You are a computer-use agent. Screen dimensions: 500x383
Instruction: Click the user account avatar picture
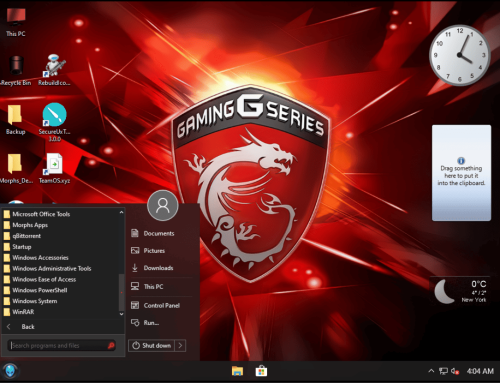(x=163, y=206)
